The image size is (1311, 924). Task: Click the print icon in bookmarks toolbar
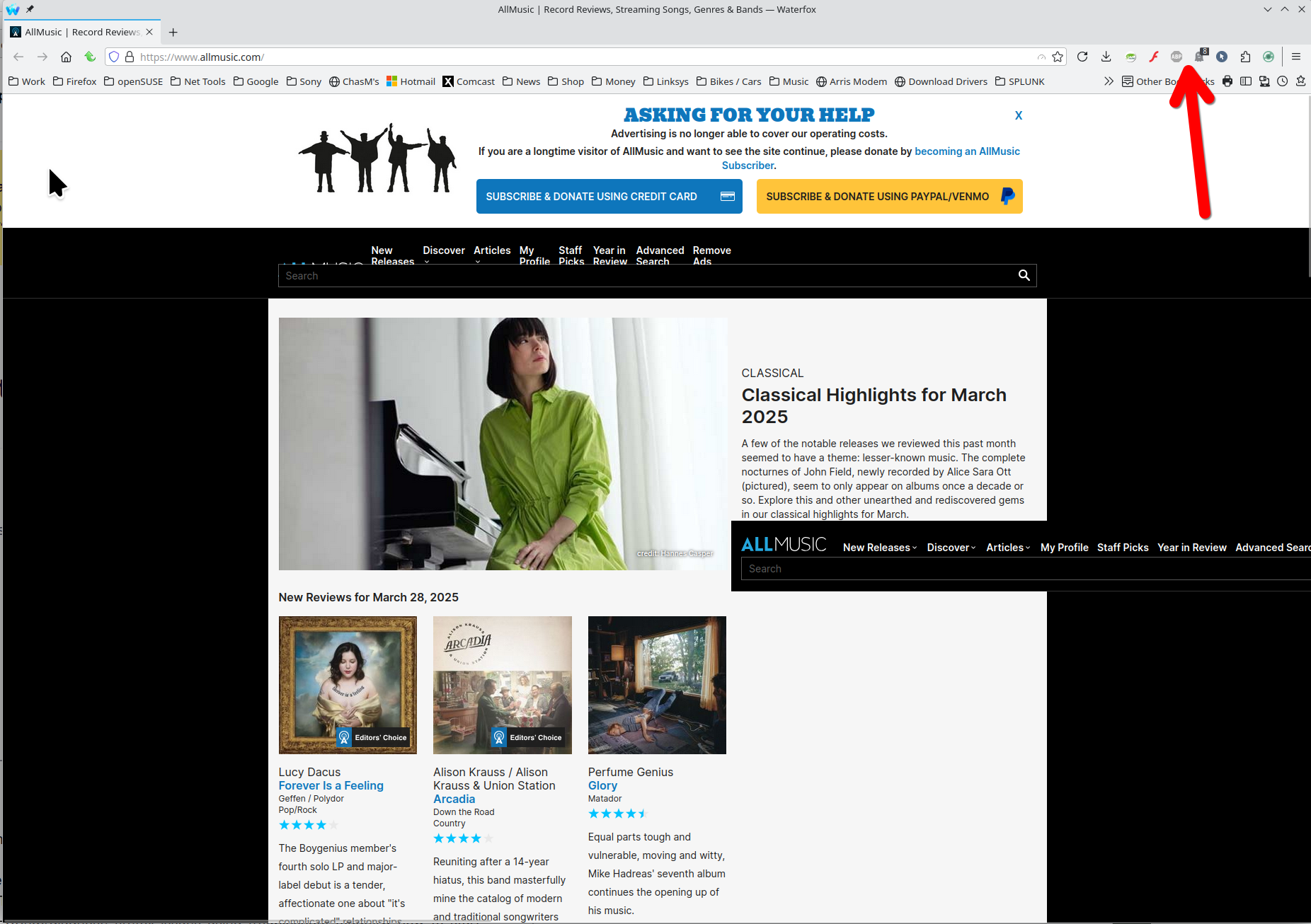(1227, 81)
